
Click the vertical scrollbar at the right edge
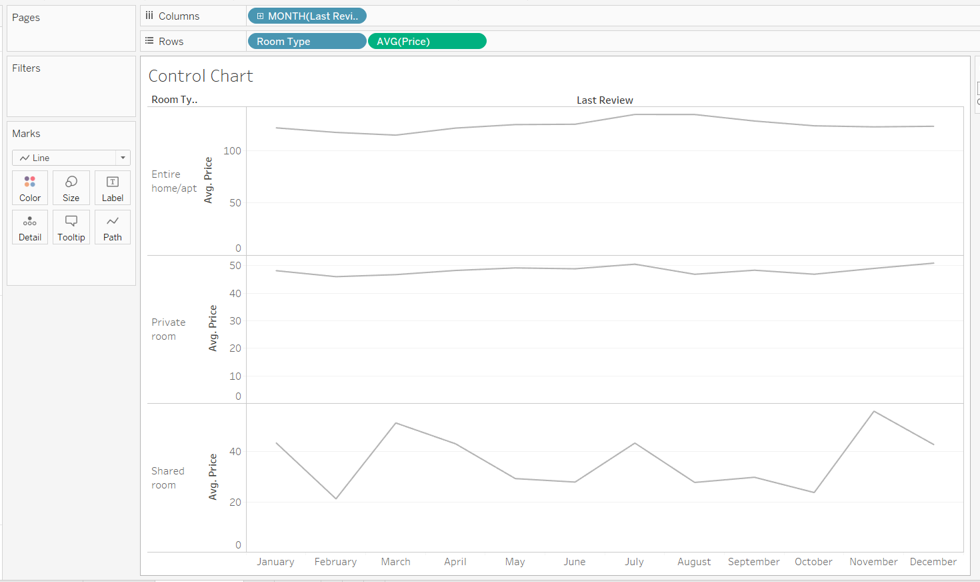click(x=975, y=300)
